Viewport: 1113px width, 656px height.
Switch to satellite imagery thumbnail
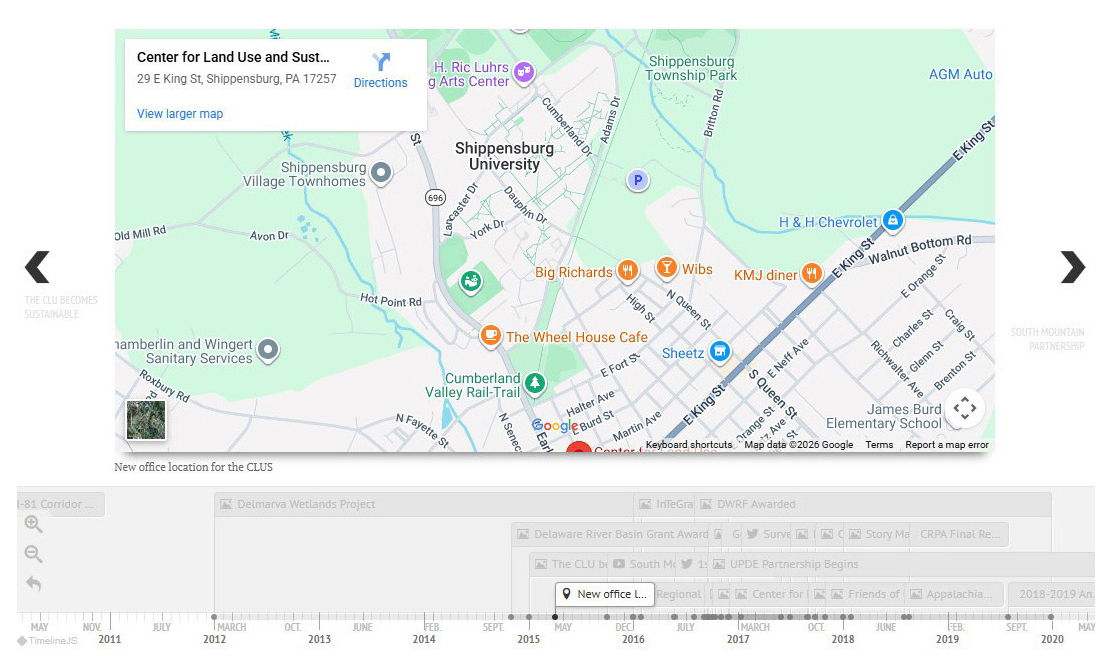click(146, 420)
